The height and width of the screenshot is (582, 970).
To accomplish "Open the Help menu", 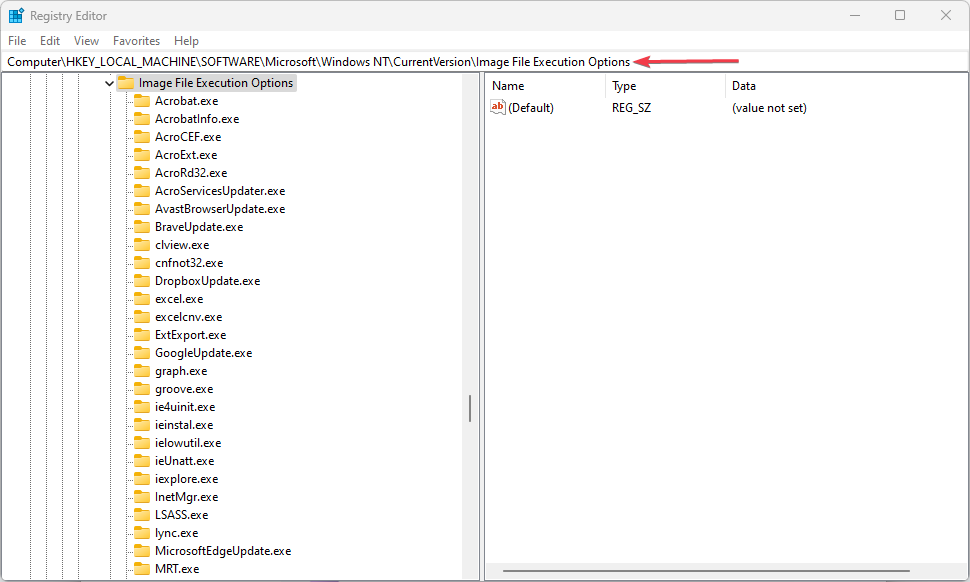I will click(x=186, y=41).
